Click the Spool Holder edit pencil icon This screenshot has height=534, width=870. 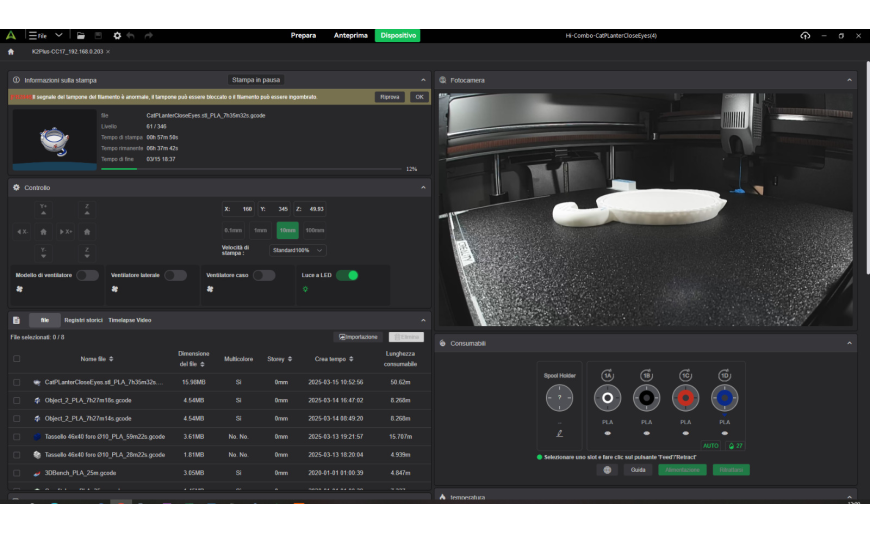(x=559, y=434)
